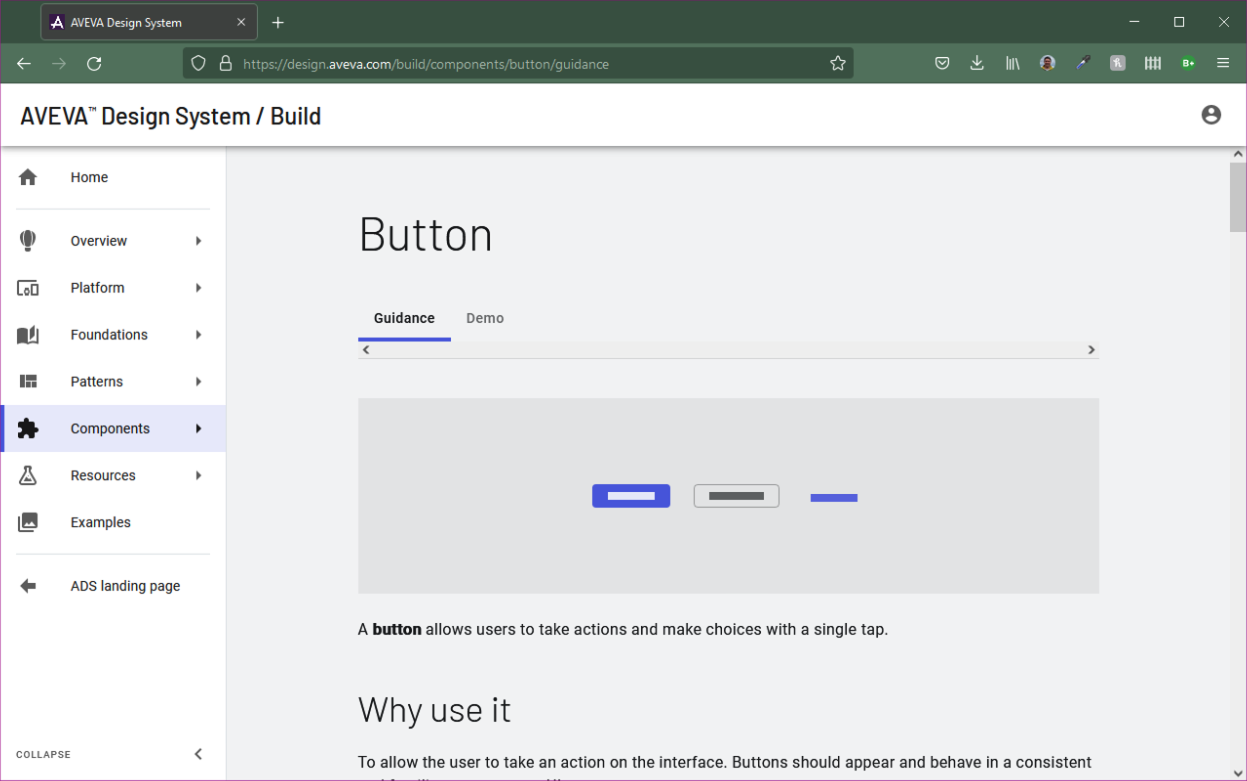Click the Overview lightbulb icon
The width and height of the screenshot is (1247, 781).
[x=28, y=241]
